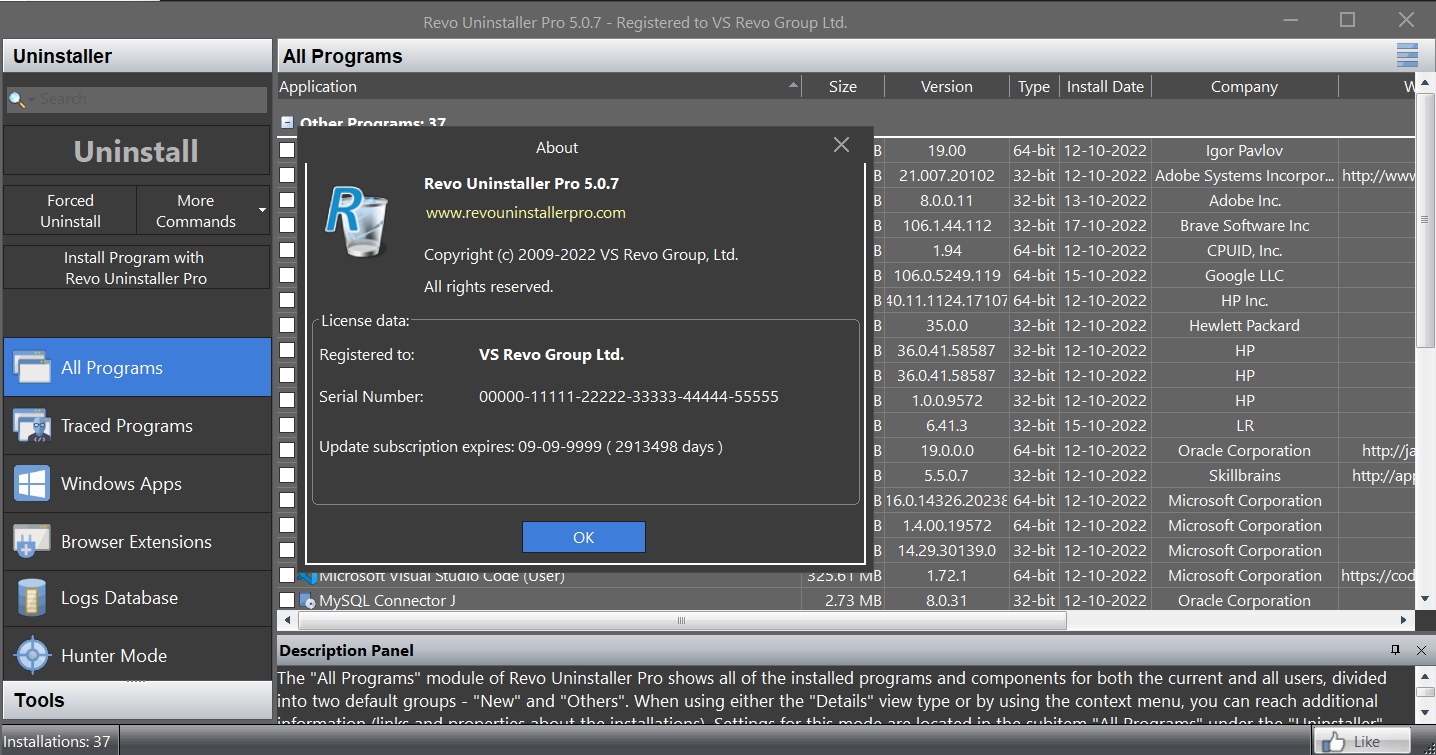The height and width of the screenshot is (755, 1436).
Task: Sort by the Version column header
Action: tap(947, 87)
